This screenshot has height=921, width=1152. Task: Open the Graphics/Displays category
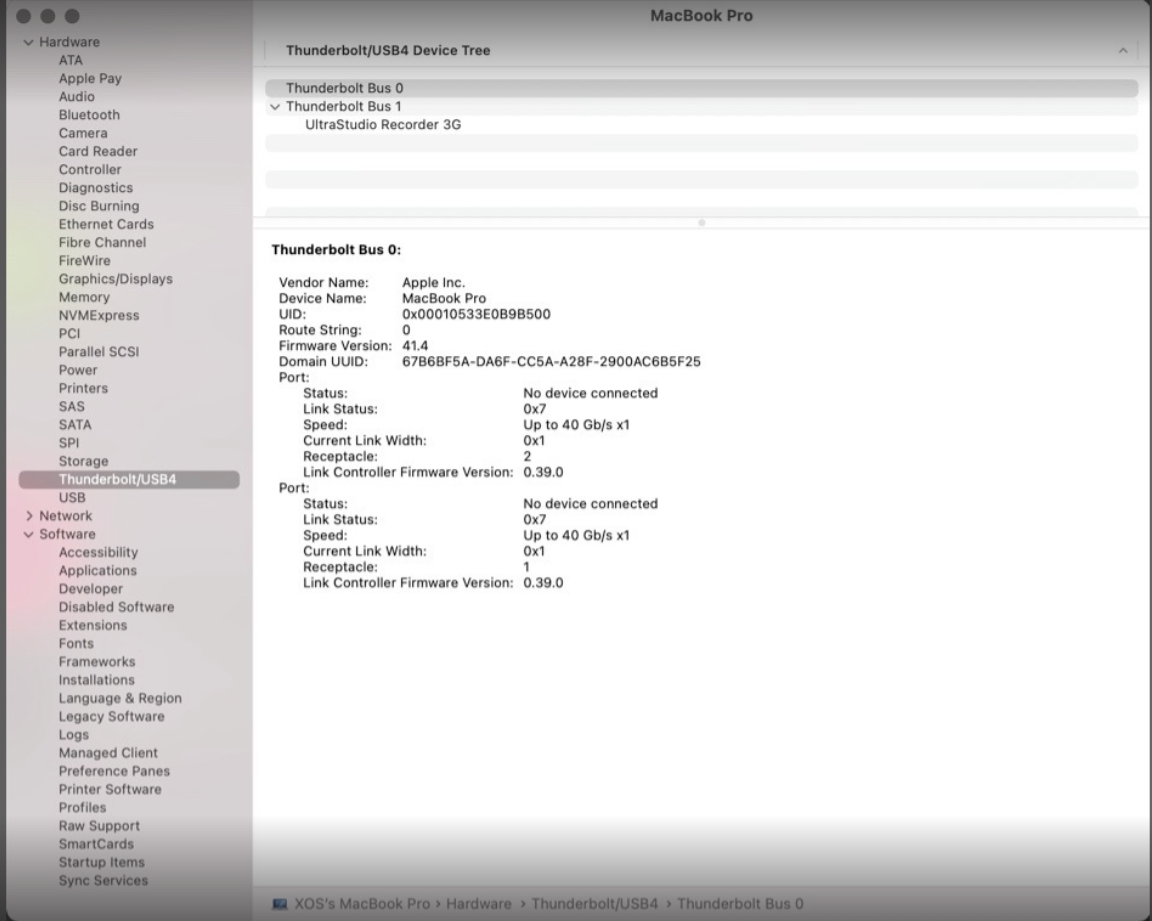pyautogui.click(x=115, y=279)
